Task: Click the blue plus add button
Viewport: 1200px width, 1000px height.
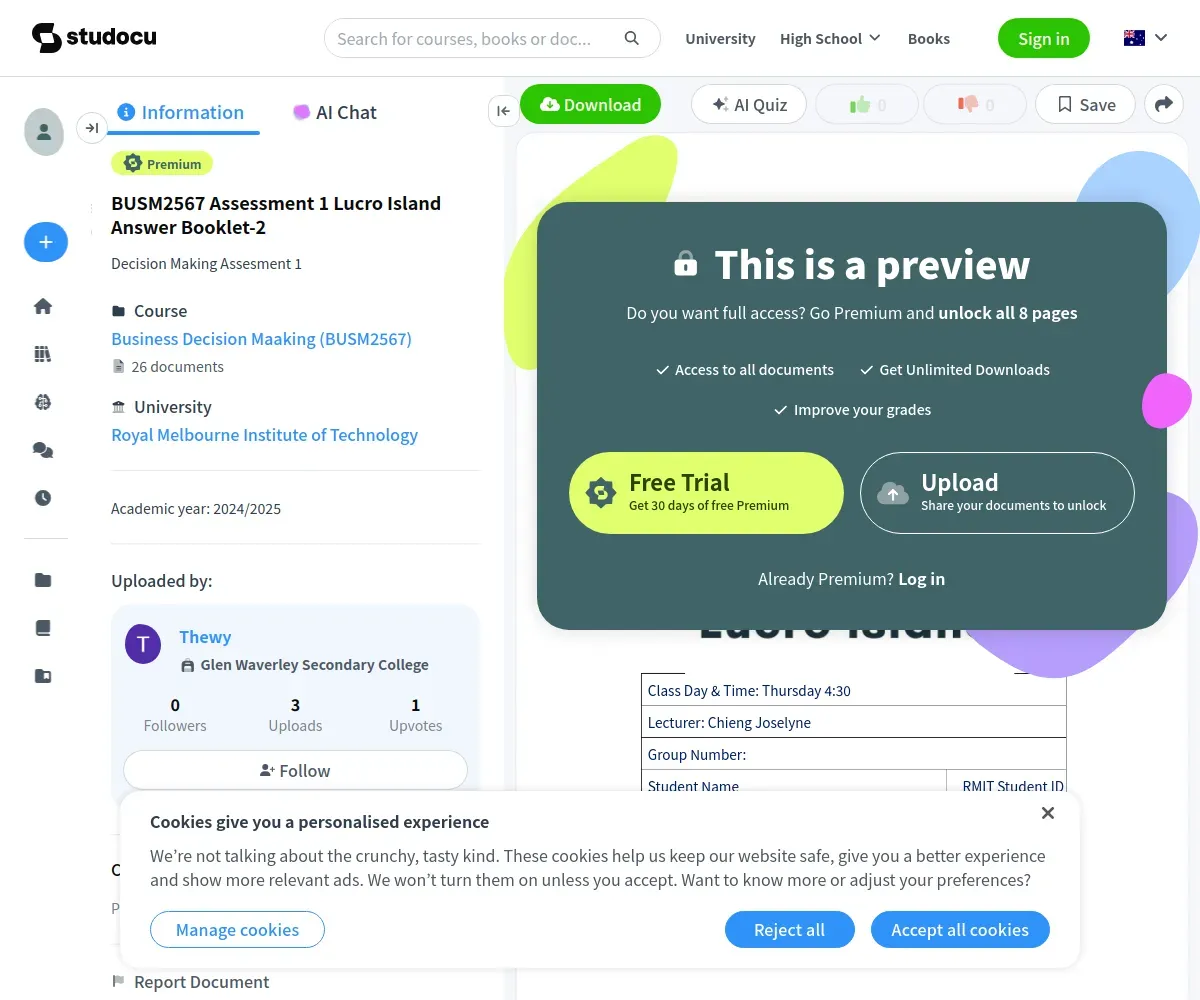Action: (x=46, y=242)
